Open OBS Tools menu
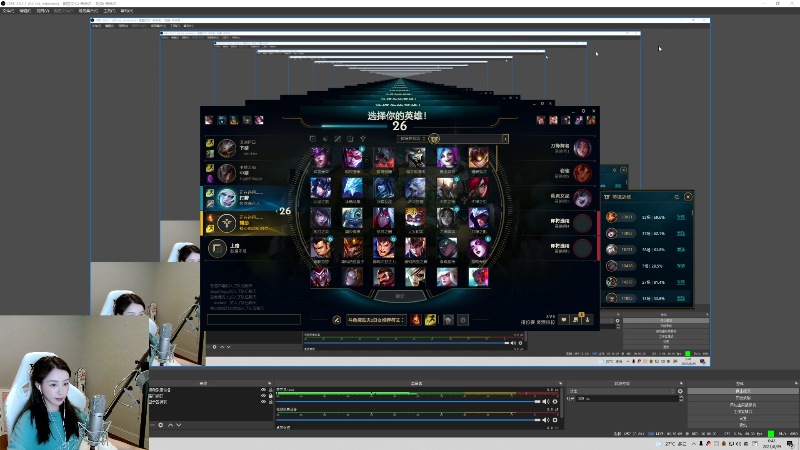The image size is (800, 450). tap(110, 11)
